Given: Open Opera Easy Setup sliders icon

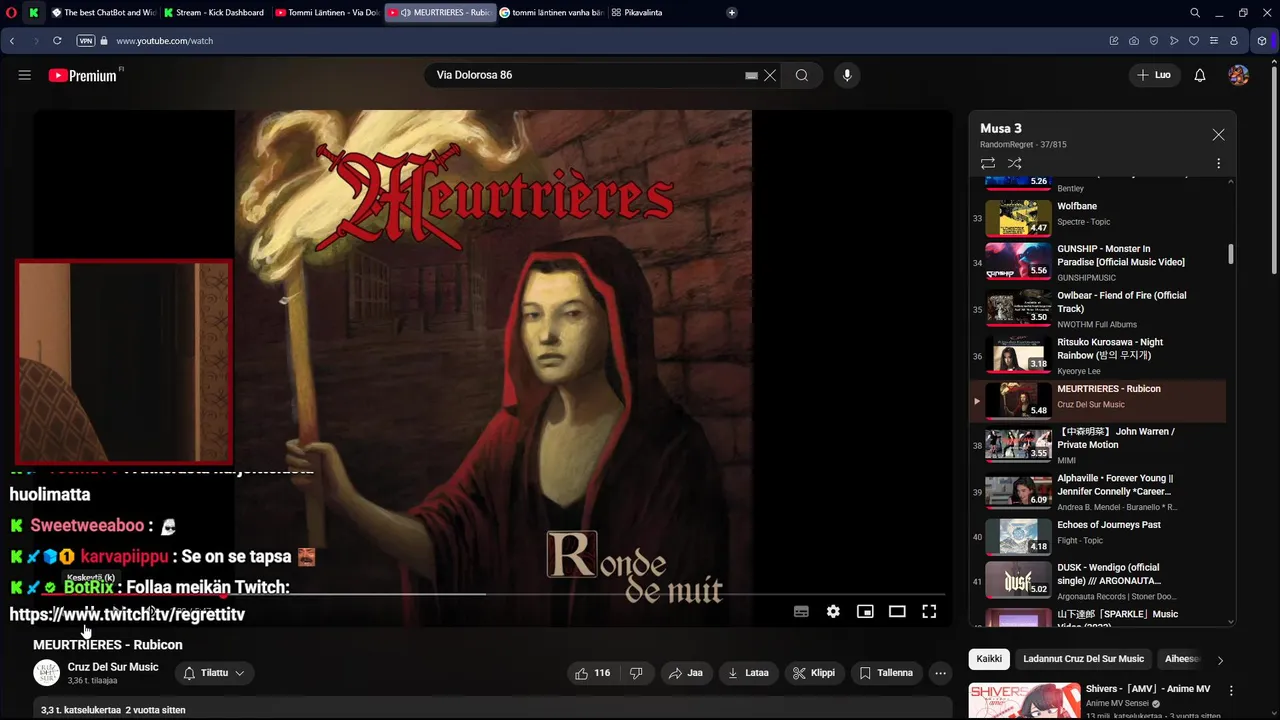Looking at the screenshot, I should click(x=1214, y=41).
